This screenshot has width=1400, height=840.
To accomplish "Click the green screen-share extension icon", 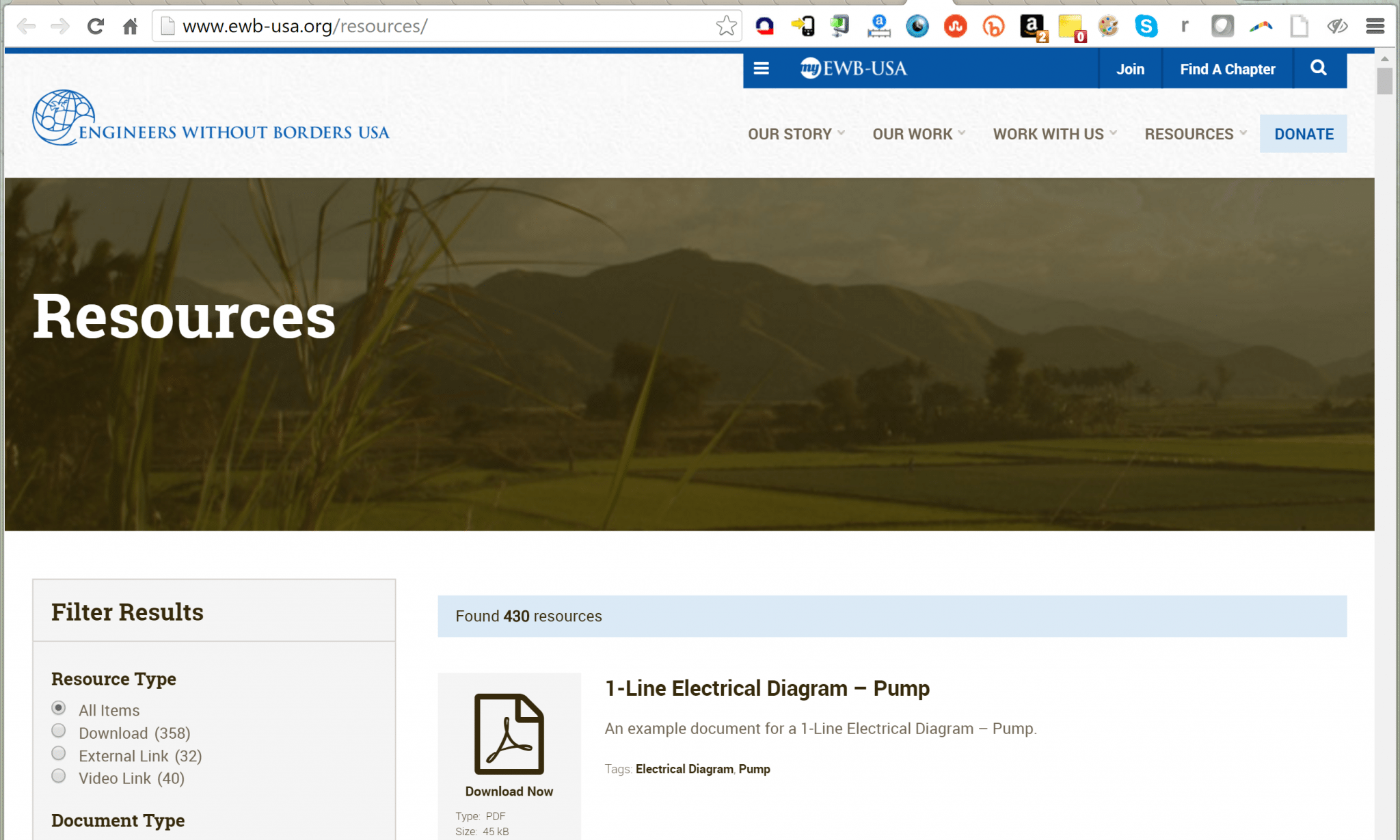I will coord(840,26).
